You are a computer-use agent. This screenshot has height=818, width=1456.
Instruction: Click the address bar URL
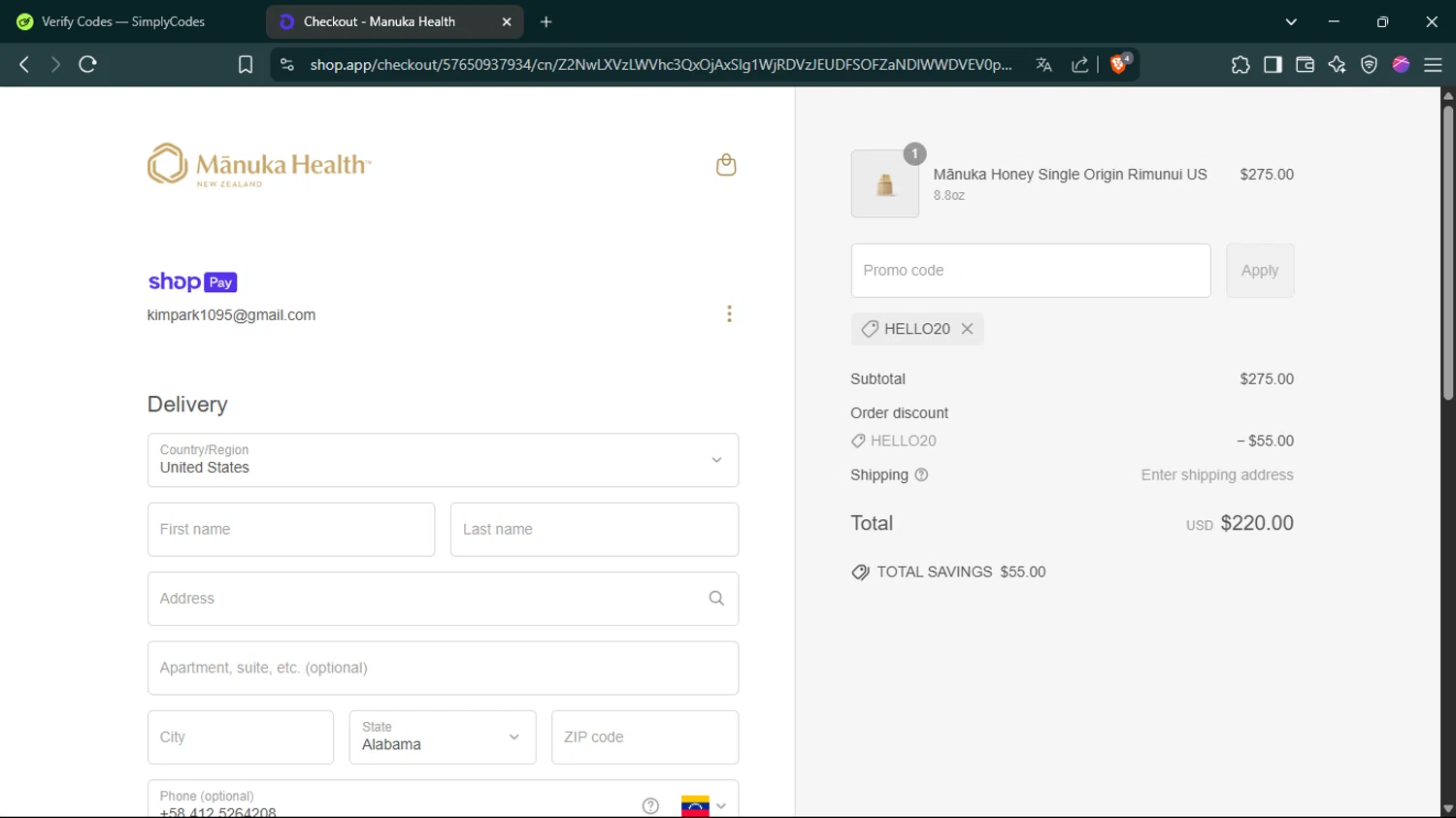660,64
